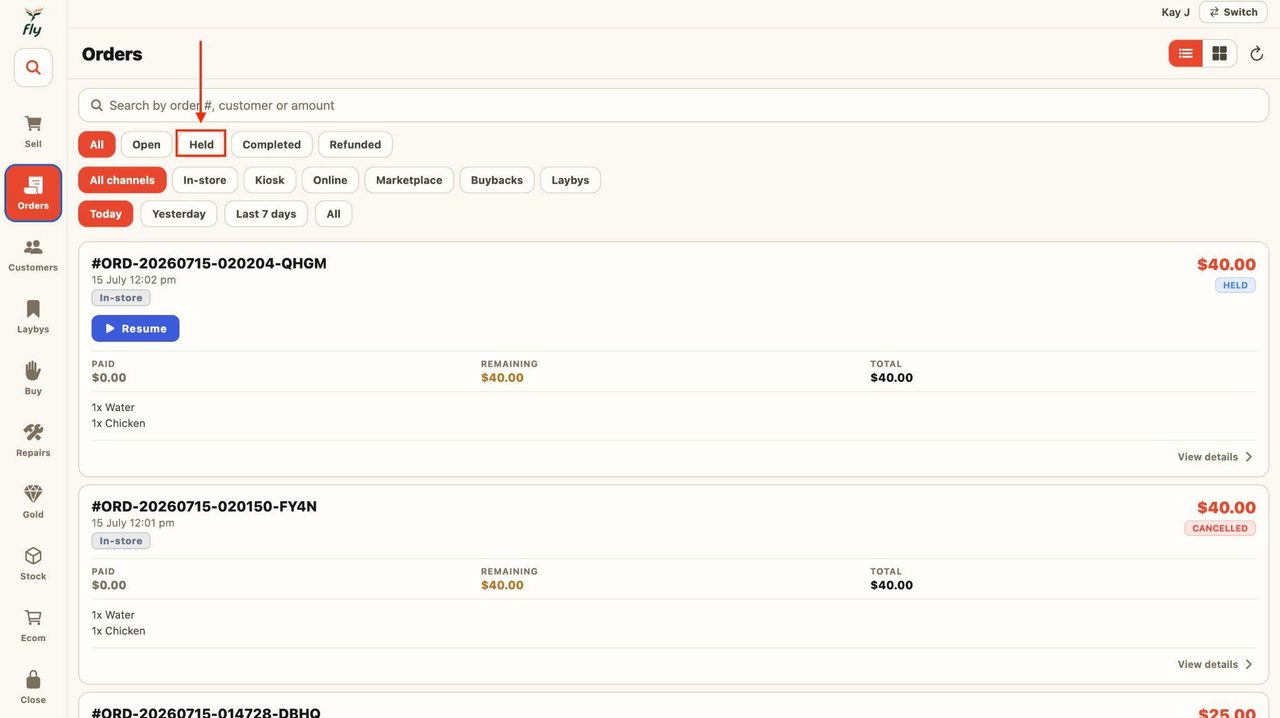Select the Yesterday date filter

(x=179, y=214)
